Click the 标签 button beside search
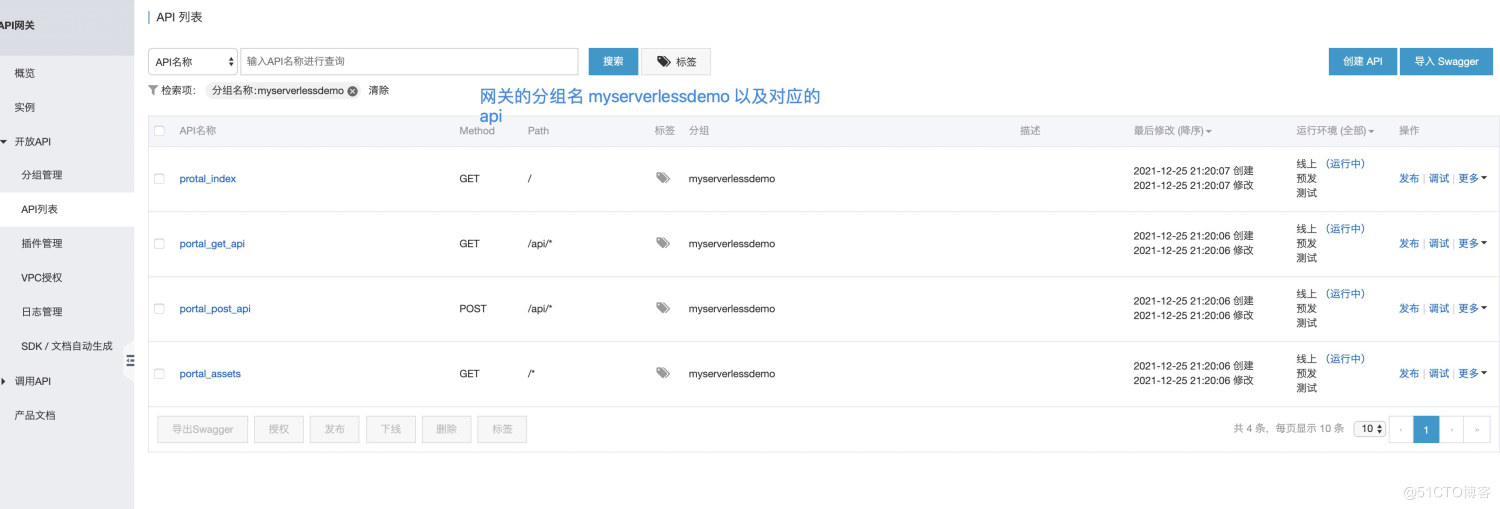The image size is (1500, 509). 676,61
